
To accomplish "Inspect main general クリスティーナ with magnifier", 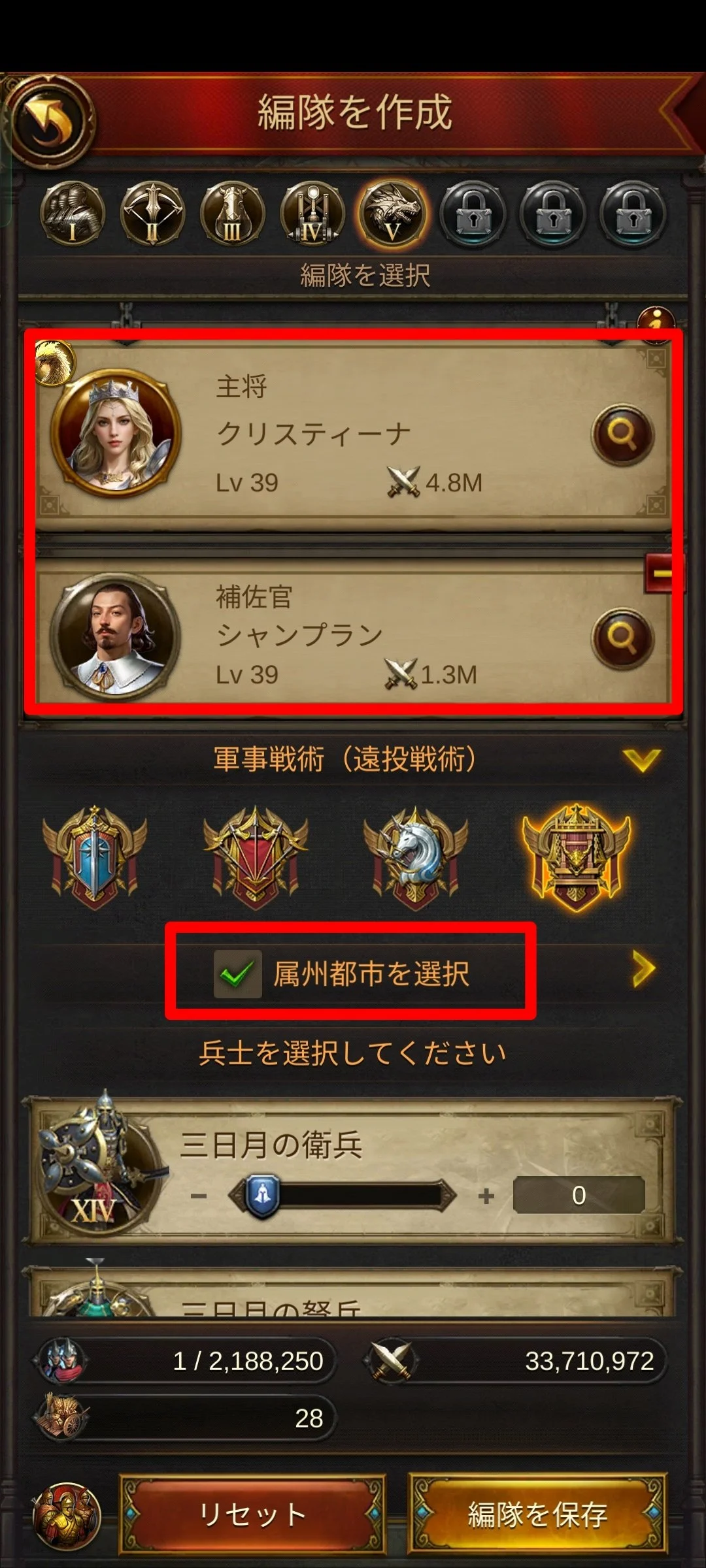I will (622, 434).
